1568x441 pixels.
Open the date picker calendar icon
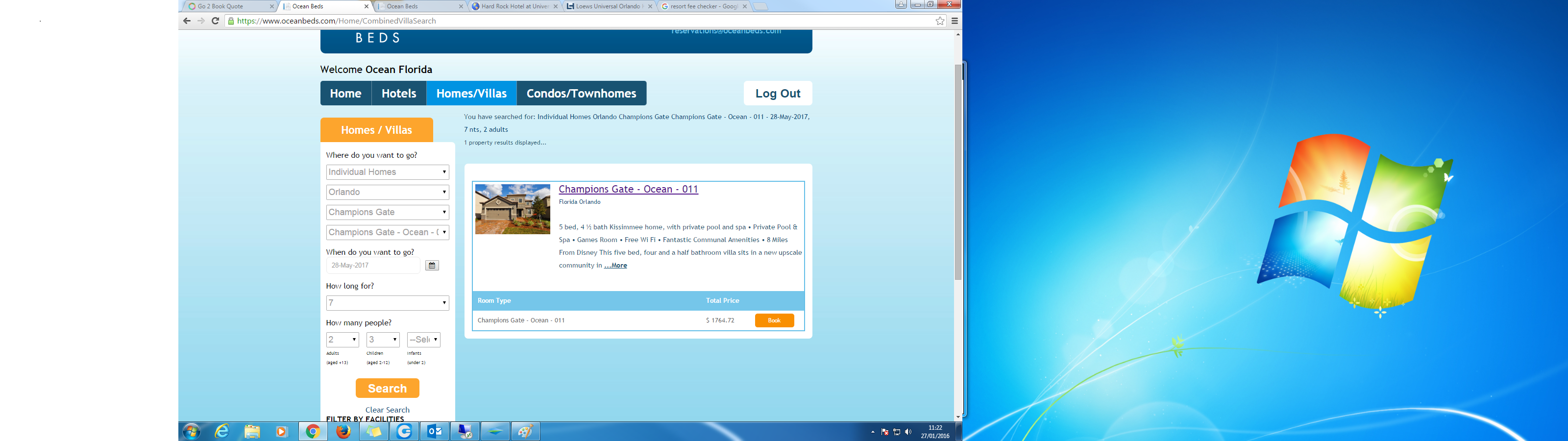point(432,266)
